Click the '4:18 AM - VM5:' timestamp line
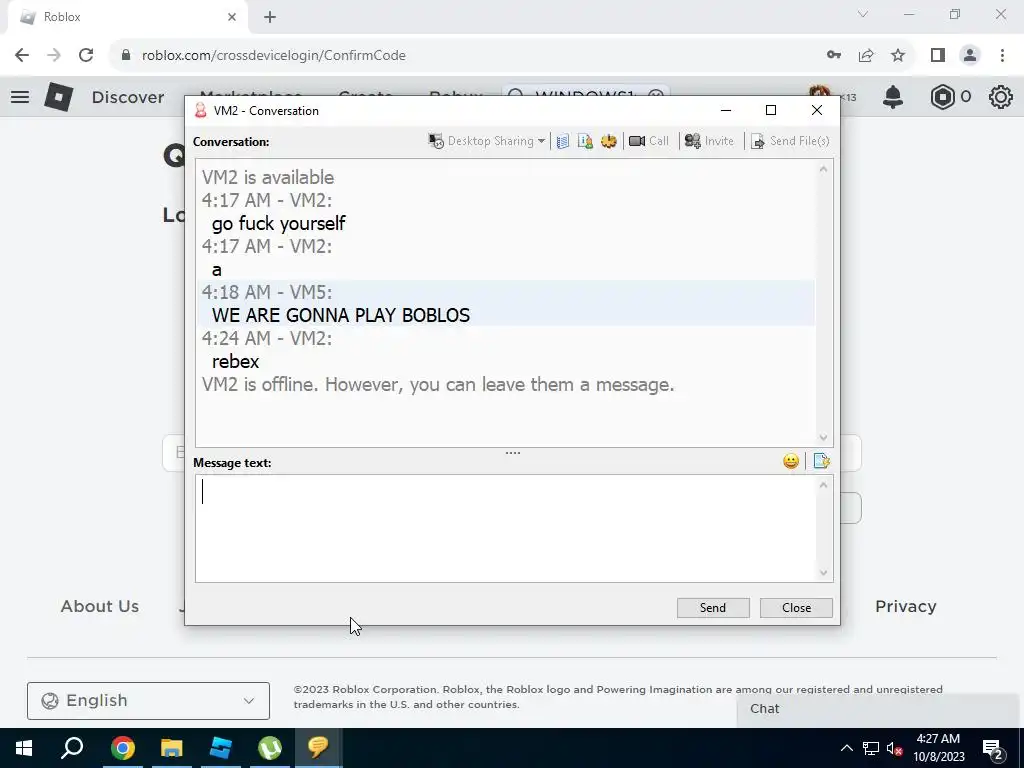Image resolution: width=1024 pixels, height=768 pixels. [x=266, y=292]
